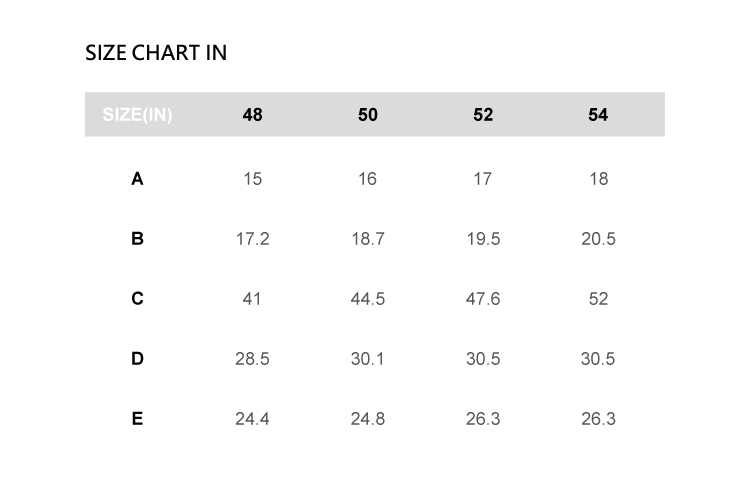
Task: Select the row B label
Action: 137,239
